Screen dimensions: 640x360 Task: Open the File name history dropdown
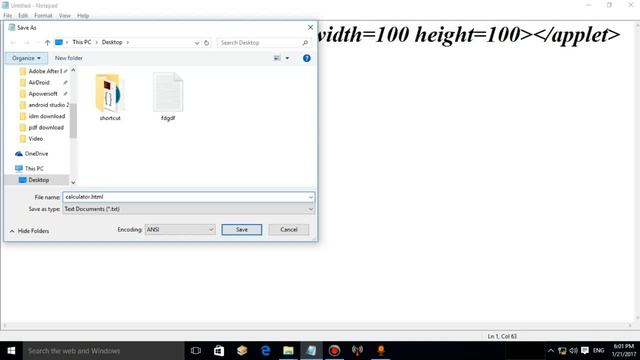pyautogui.click(x=311, y=197)
